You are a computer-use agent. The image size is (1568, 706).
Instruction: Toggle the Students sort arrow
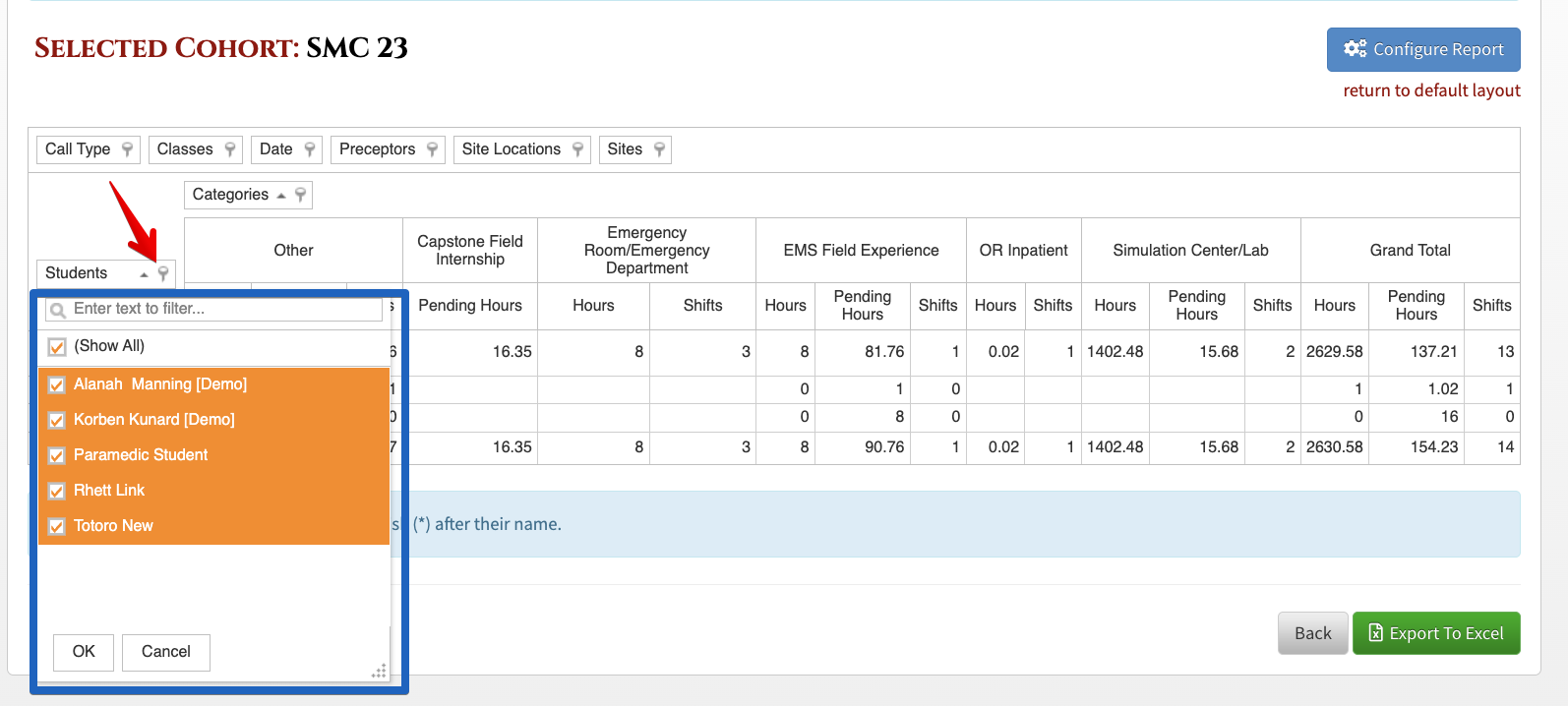(x=145, y=274)
